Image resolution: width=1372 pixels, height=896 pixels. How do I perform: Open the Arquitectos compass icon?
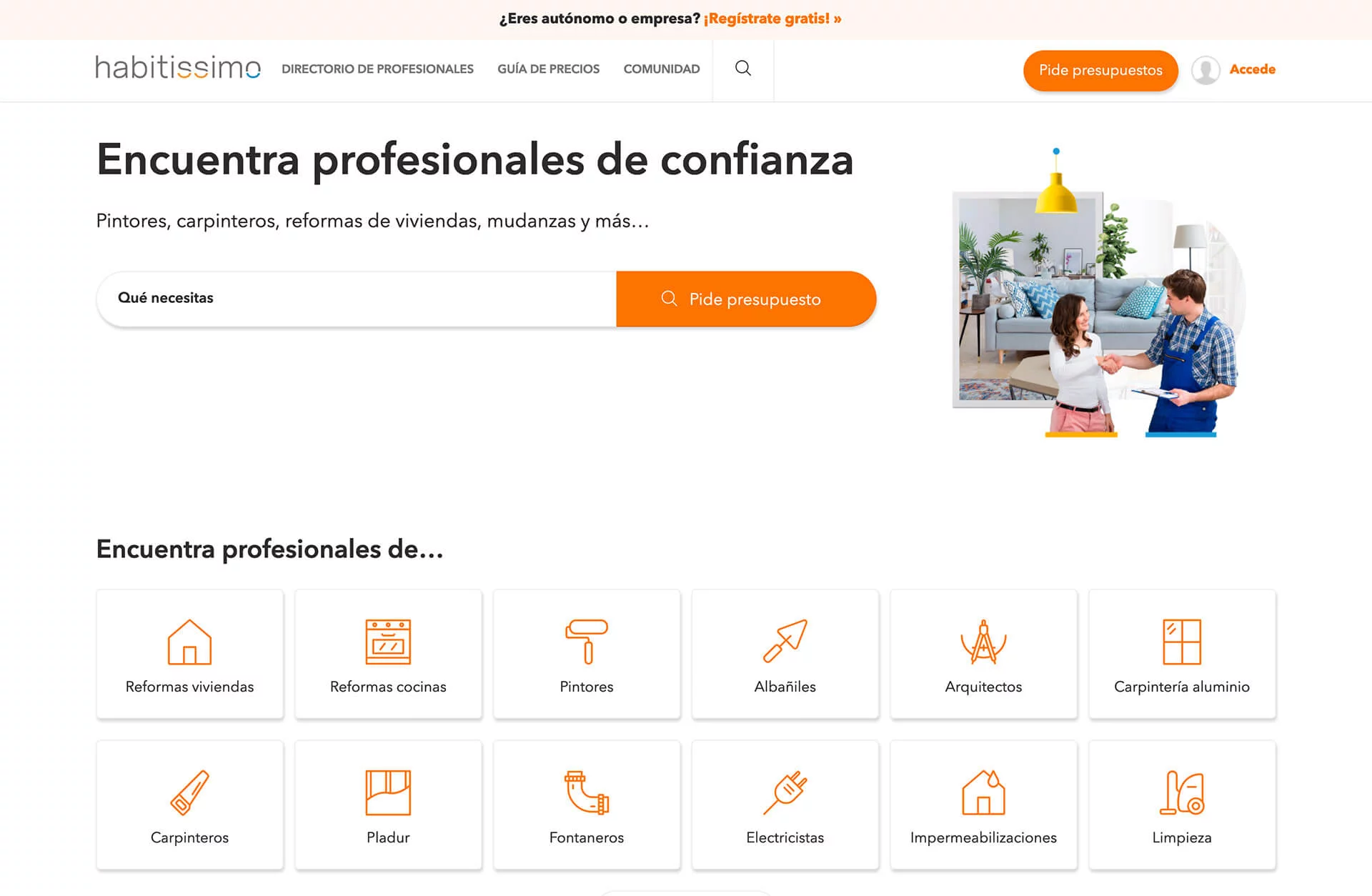[x=983, y=642]
